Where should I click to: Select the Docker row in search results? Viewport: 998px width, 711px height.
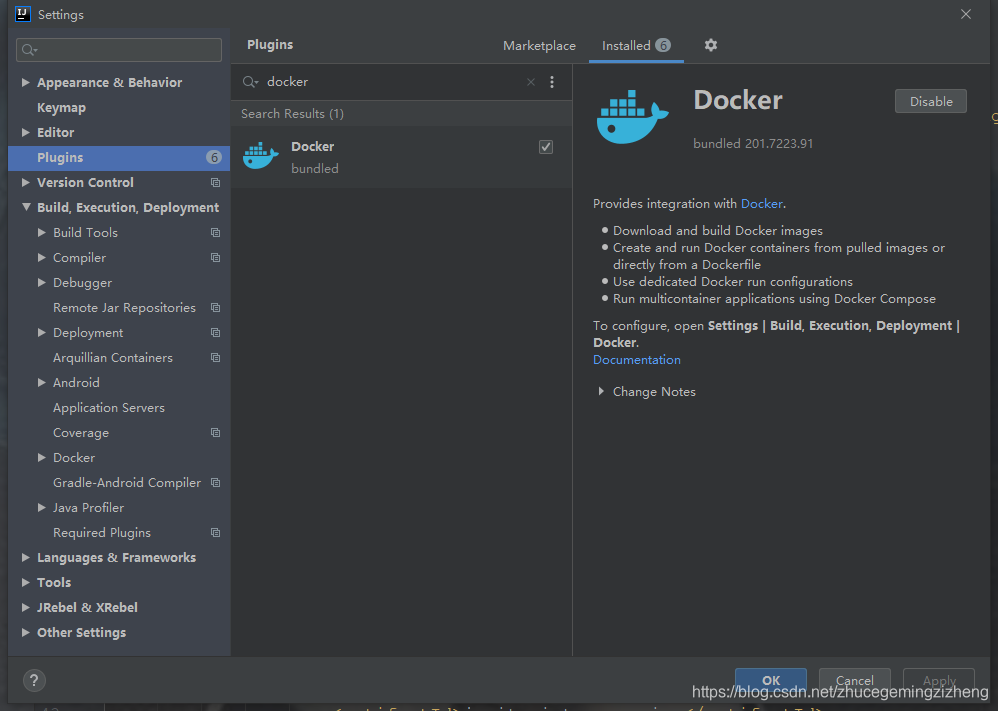point(401,157)
